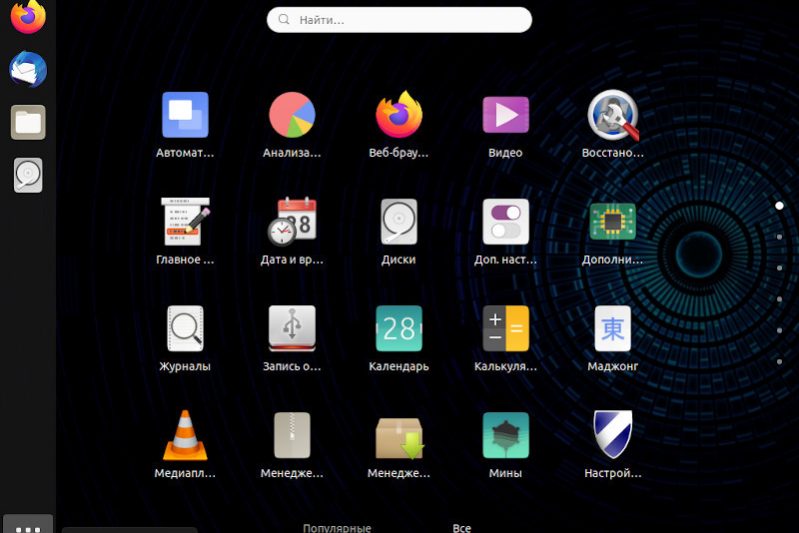The image size is (799, 533).
Task: Open the Startup Disk Creator app
Action: coord(291,329)
